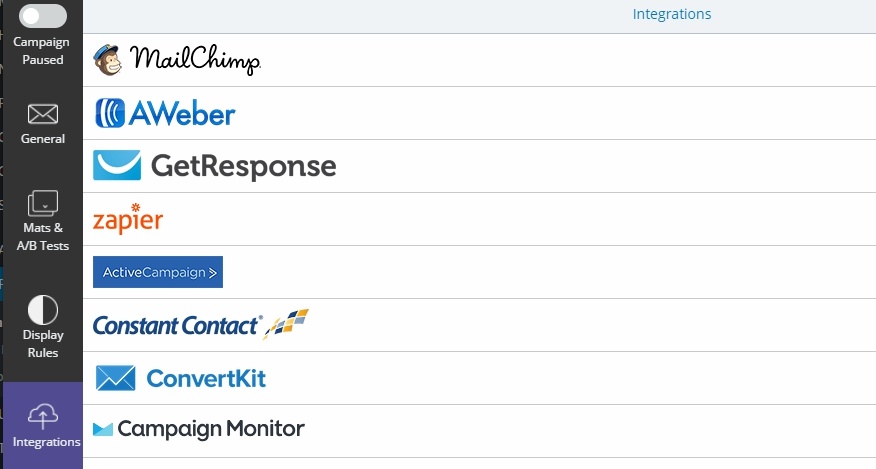Click the AWeber wave logo icon
This screenshot has width=876, height=469.
[x=110, y=113]
